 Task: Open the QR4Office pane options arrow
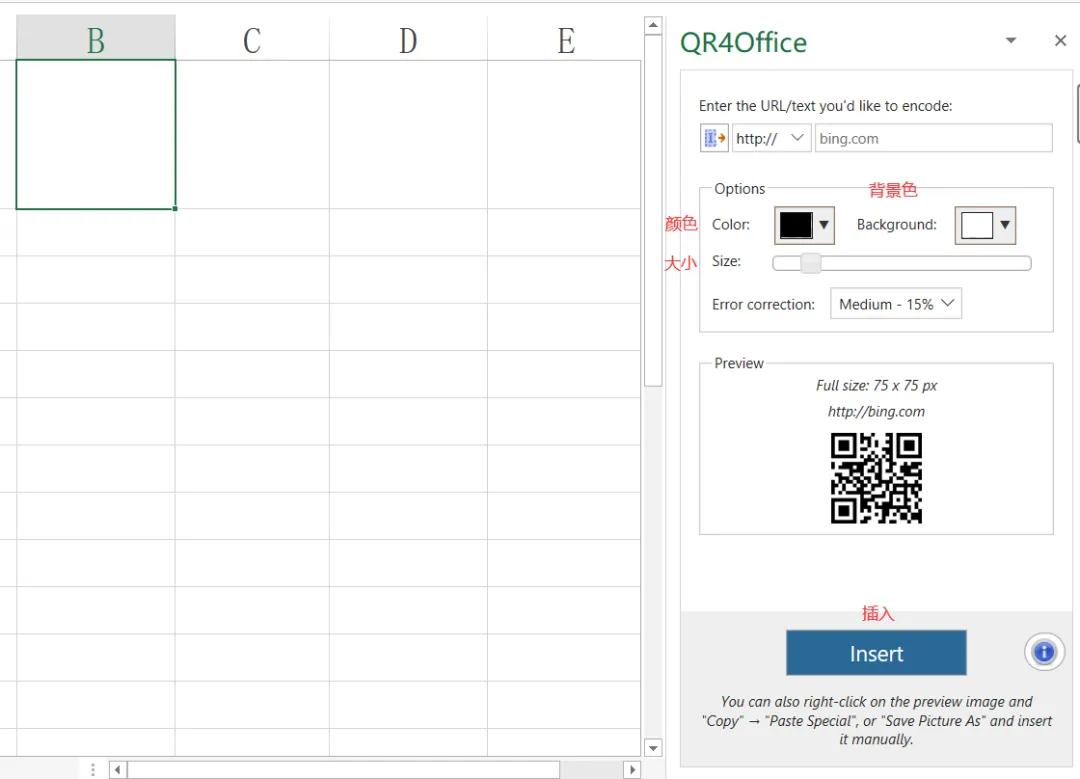tap(1010, 41)
